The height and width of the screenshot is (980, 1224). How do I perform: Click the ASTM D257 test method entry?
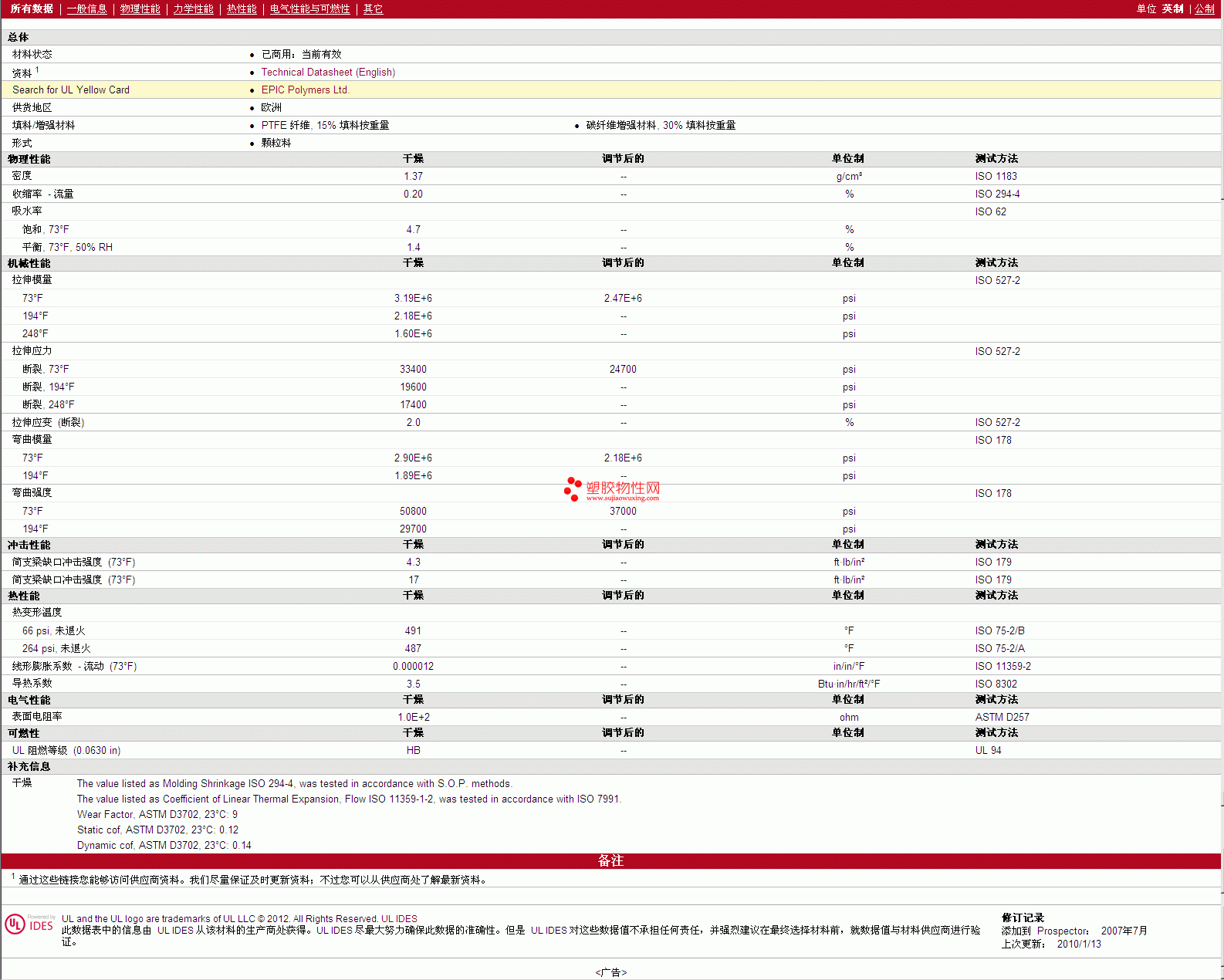point(1002,718)
